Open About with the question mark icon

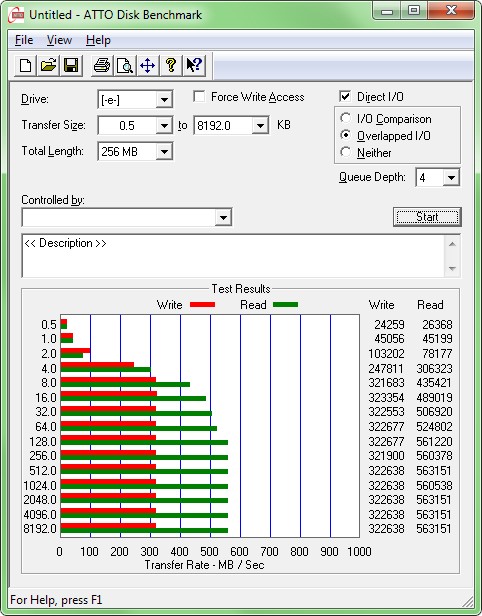coord(171,65)
